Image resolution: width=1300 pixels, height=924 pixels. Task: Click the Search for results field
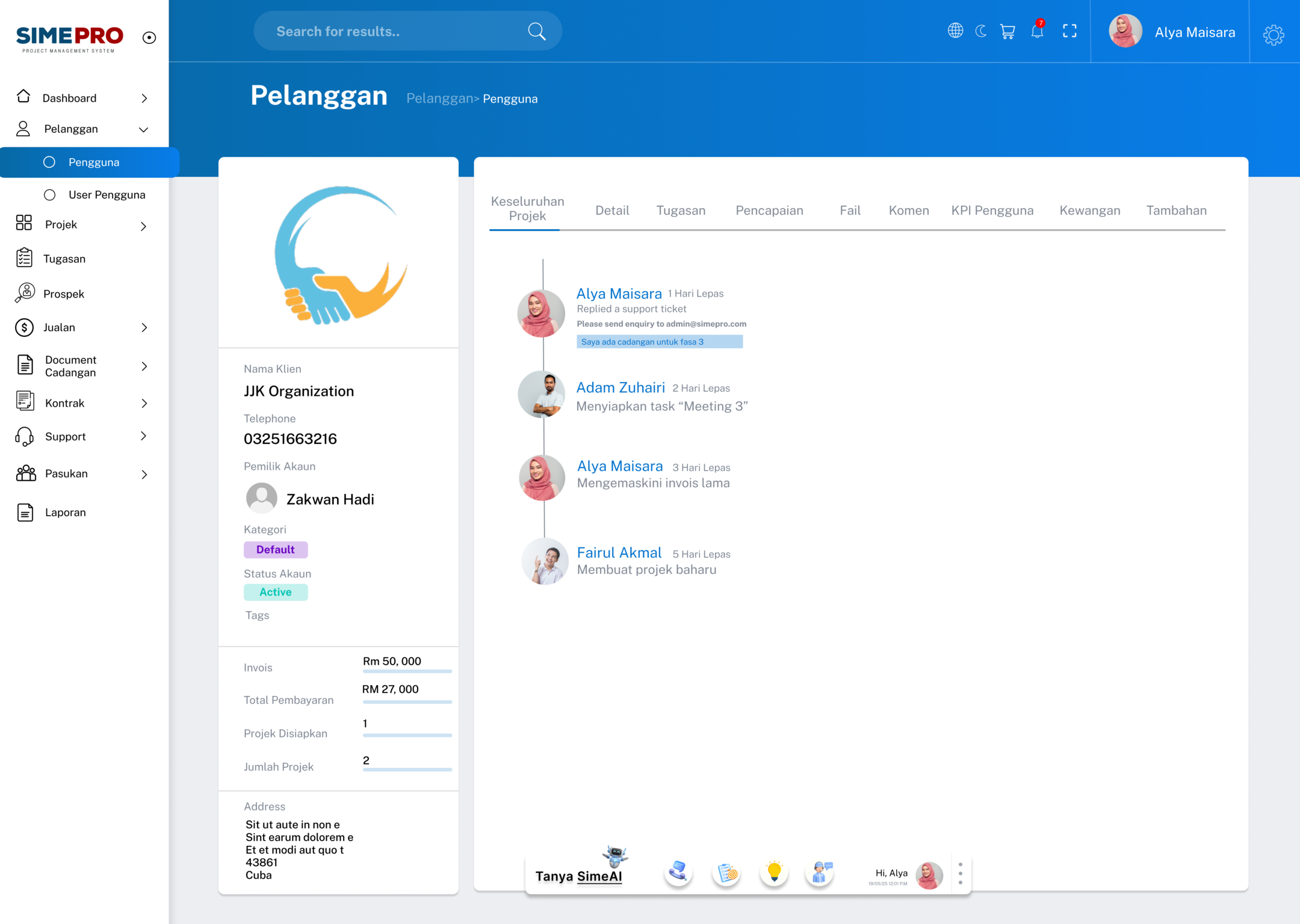click(407, 31)
